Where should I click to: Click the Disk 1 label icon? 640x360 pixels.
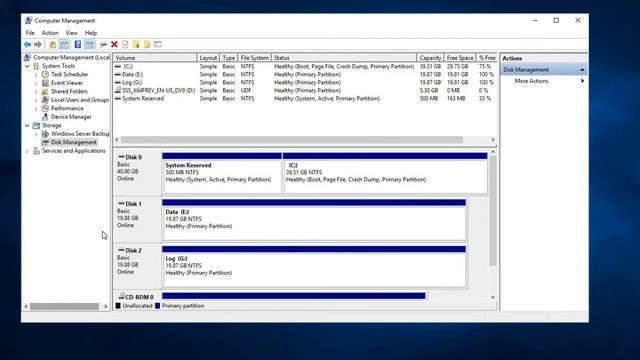click(x=121, y=203)
